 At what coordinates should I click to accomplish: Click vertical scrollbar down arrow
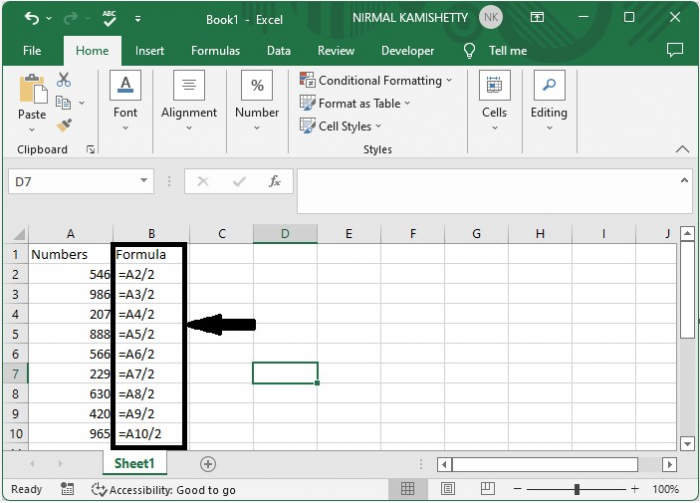coord(687,443)
